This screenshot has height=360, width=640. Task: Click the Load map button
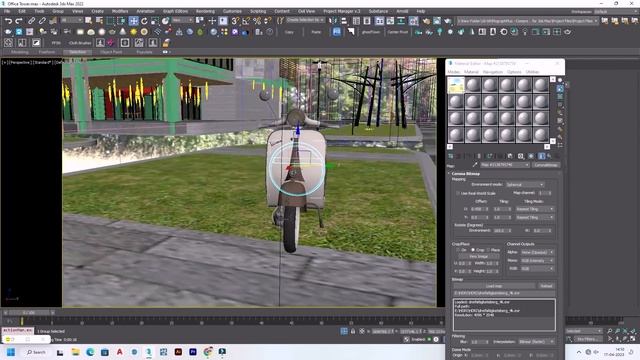[x=494, y=286]
